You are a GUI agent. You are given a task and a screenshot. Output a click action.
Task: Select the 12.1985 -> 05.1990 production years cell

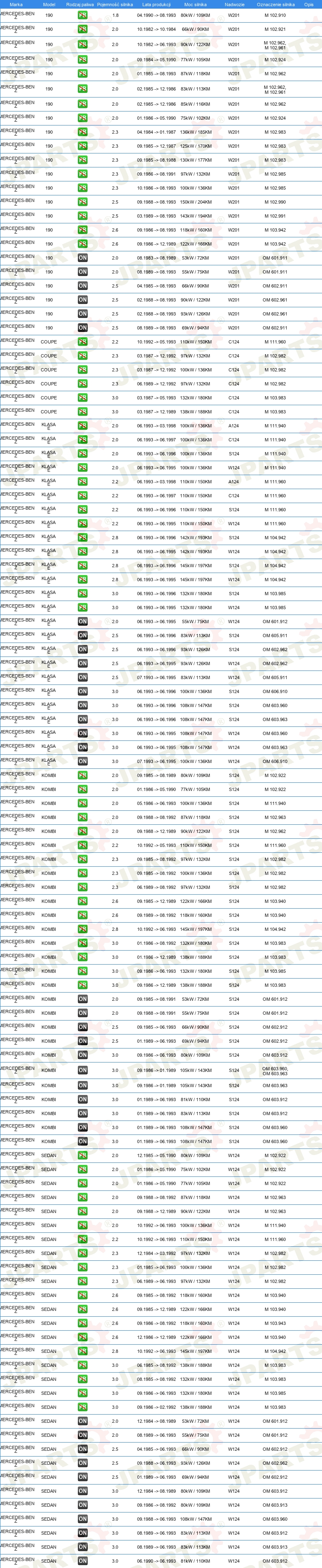pos(156,1156)
